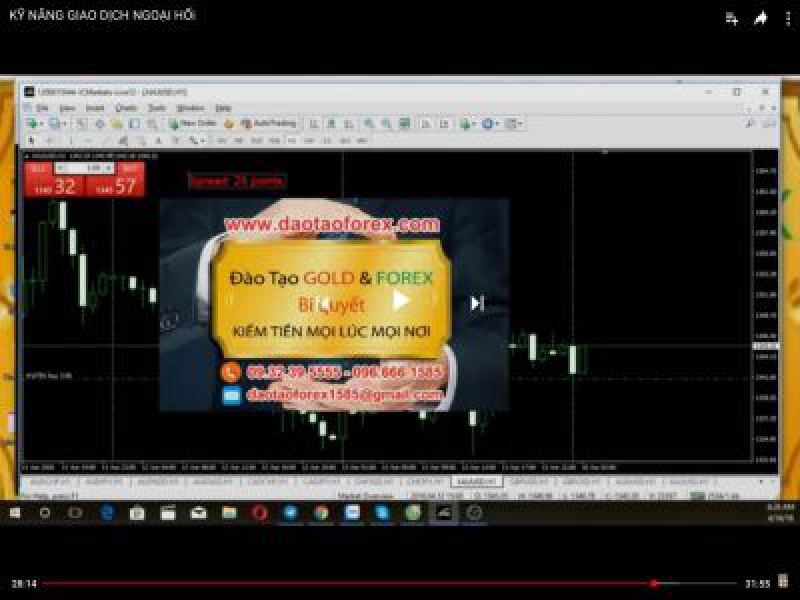Expand the Profiles dropdown arrow
Viewport: 800px width, 600px height.
point(64,124)
